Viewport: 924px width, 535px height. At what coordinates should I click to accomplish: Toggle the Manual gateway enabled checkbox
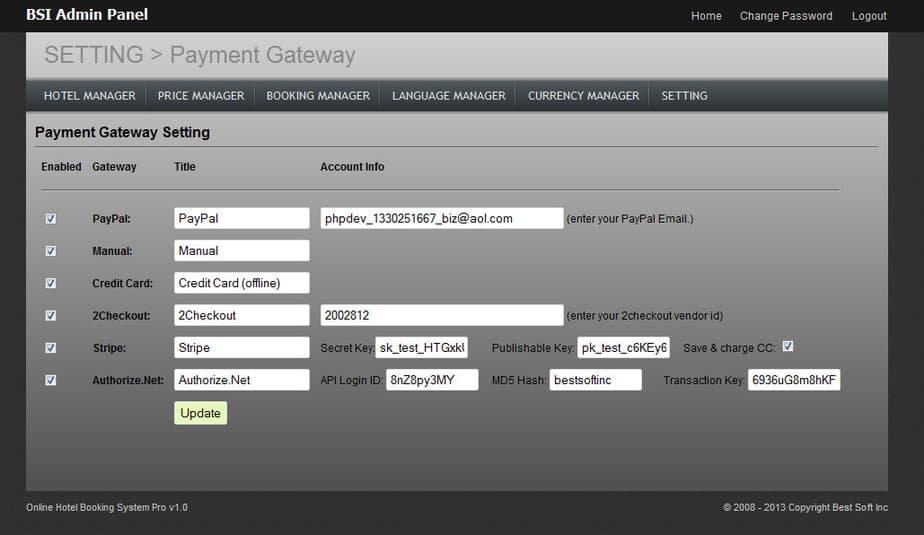point(51,251)
